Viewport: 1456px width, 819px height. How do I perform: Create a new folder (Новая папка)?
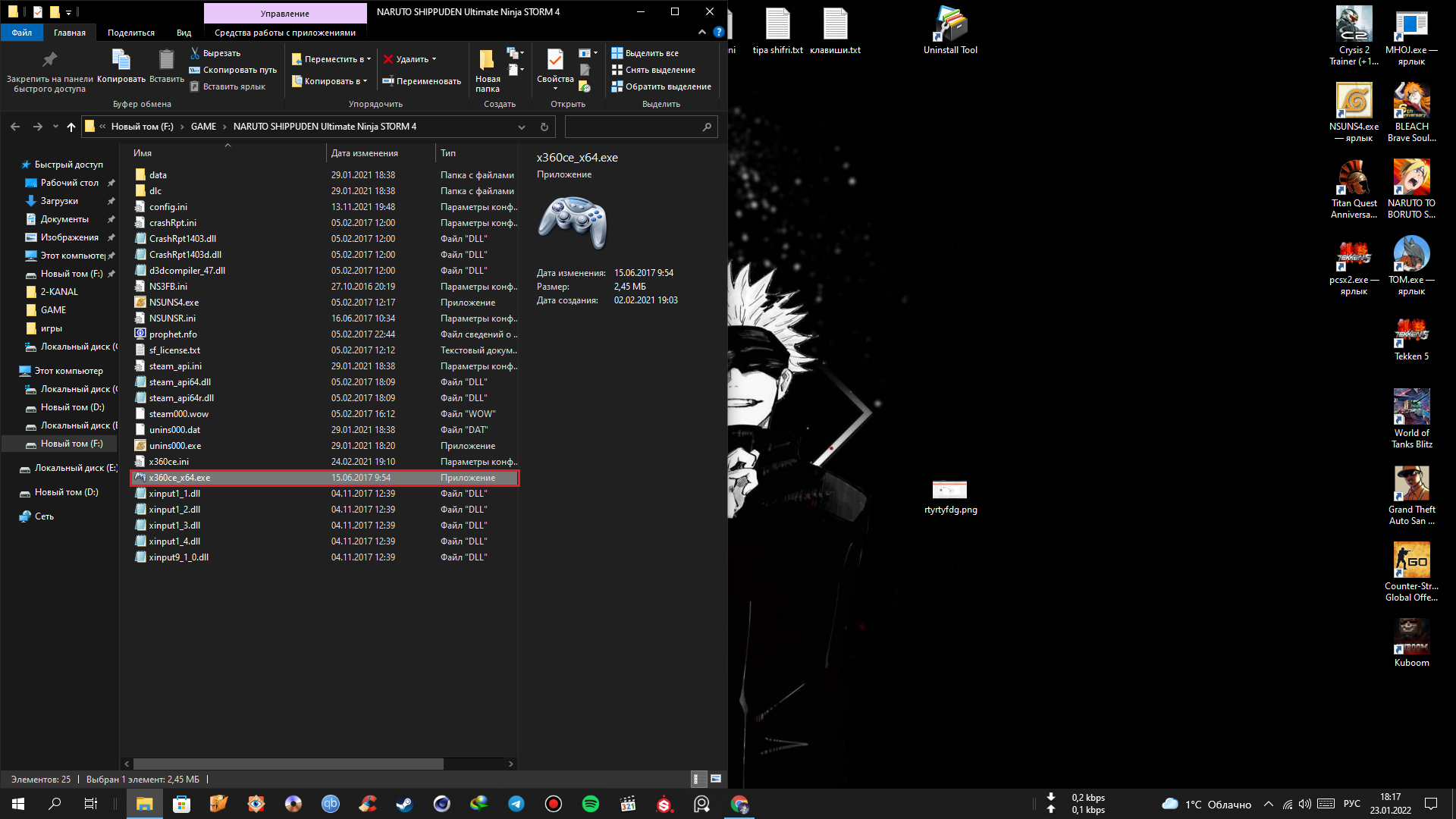[488, 71]
